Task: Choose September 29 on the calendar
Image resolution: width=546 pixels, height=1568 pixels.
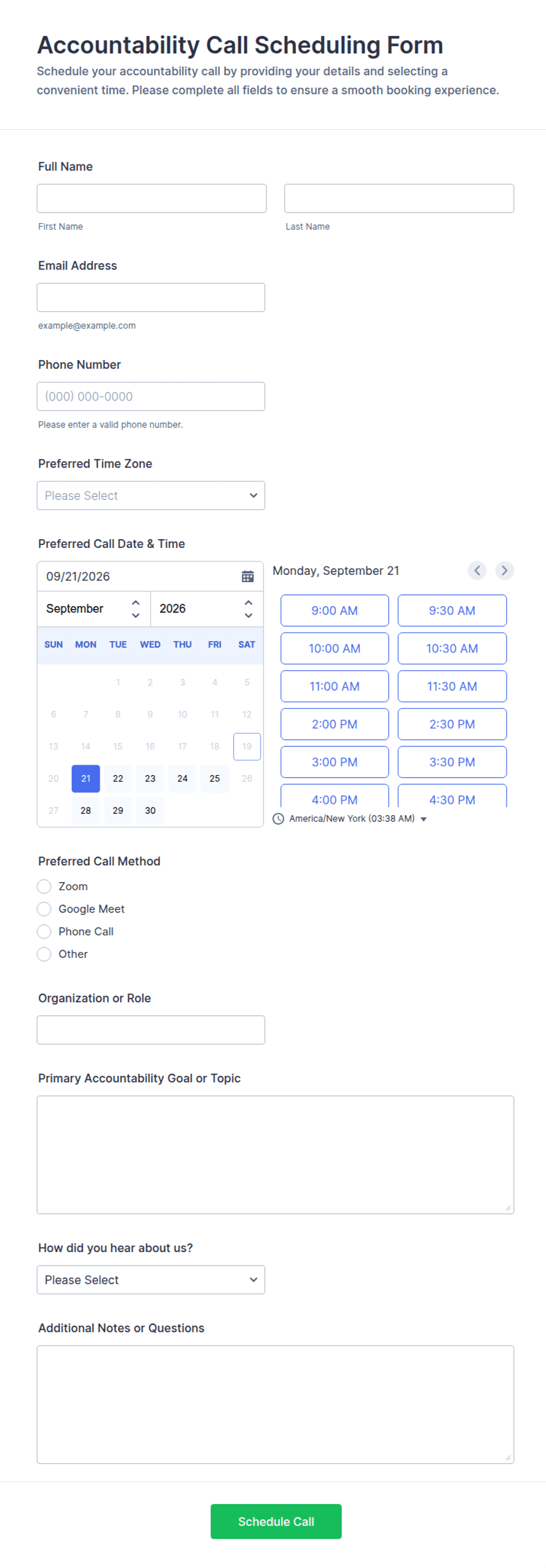Action: coord(118,811)
